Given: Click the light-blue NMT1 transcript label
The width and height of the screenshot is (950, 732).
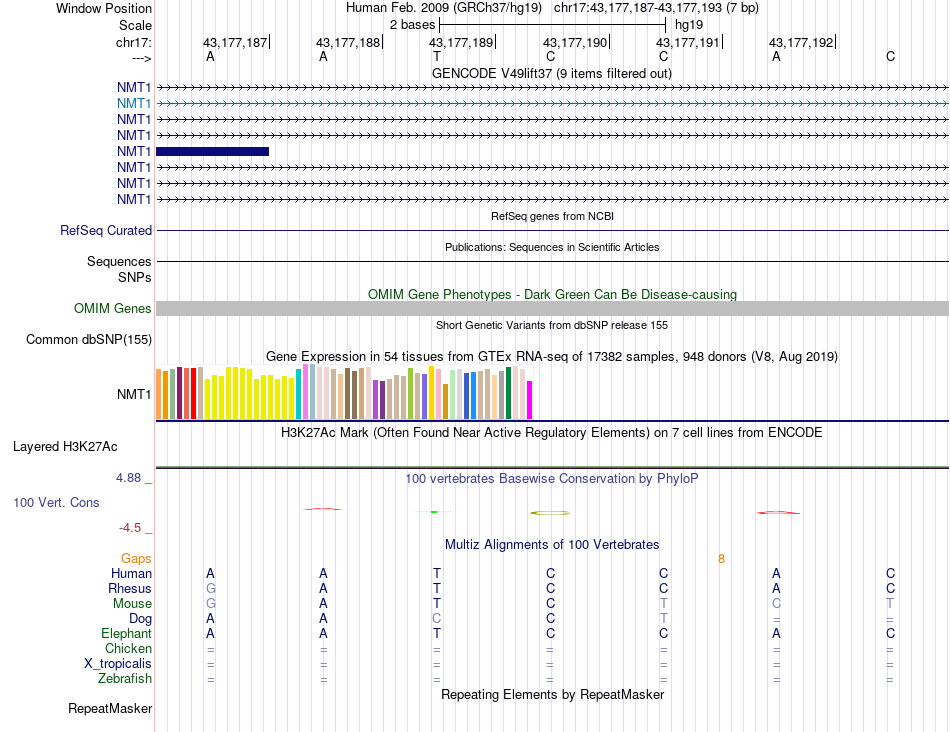Looking at the screenshot, I should 134,104.
